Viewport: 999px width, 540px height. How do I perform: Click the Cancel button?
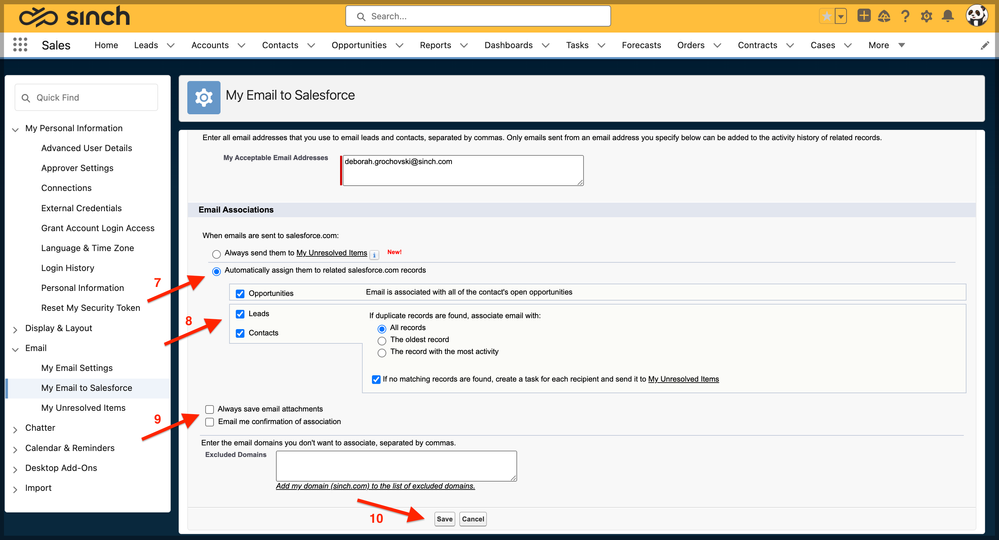473,519
